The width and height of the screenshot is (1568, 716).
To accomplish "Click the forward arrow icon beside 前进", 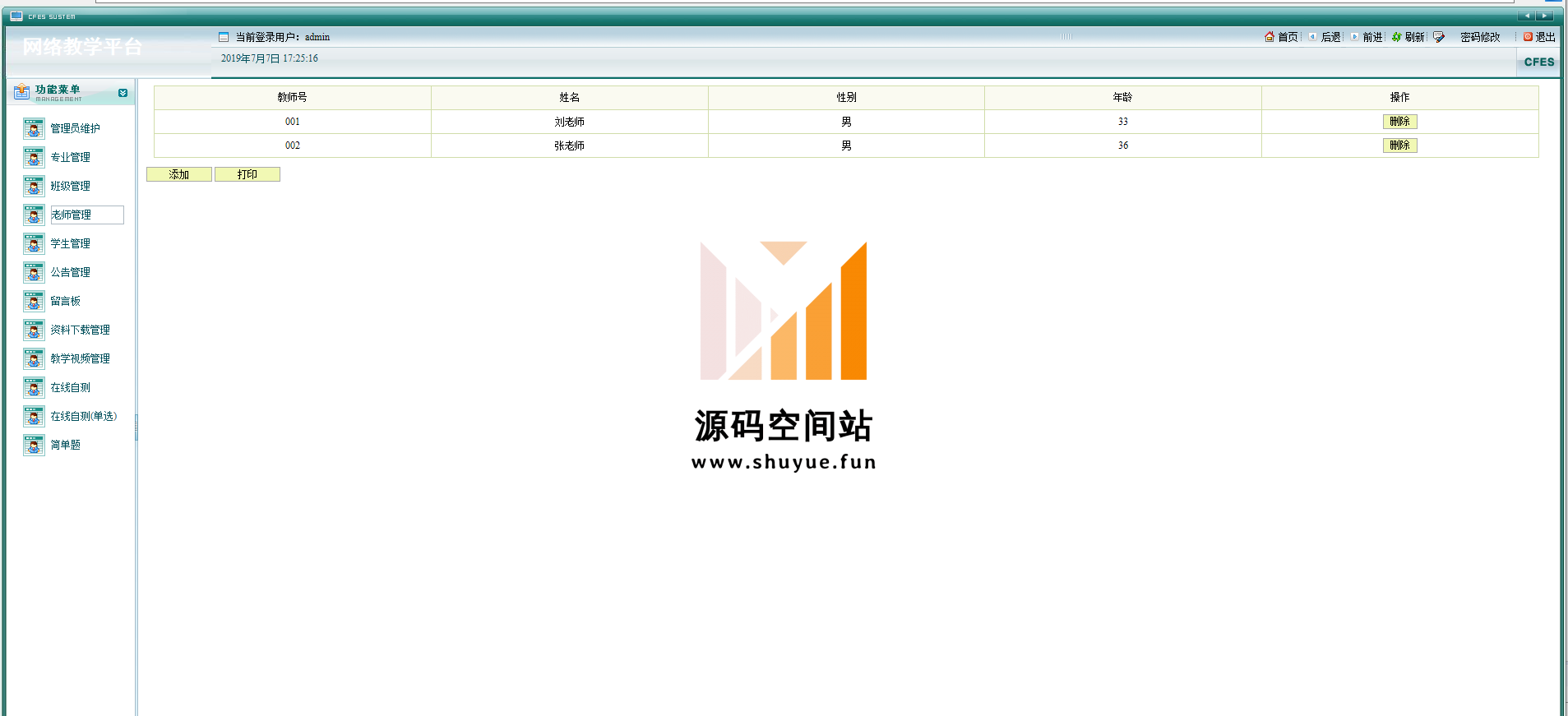I will pos(1355,37).
